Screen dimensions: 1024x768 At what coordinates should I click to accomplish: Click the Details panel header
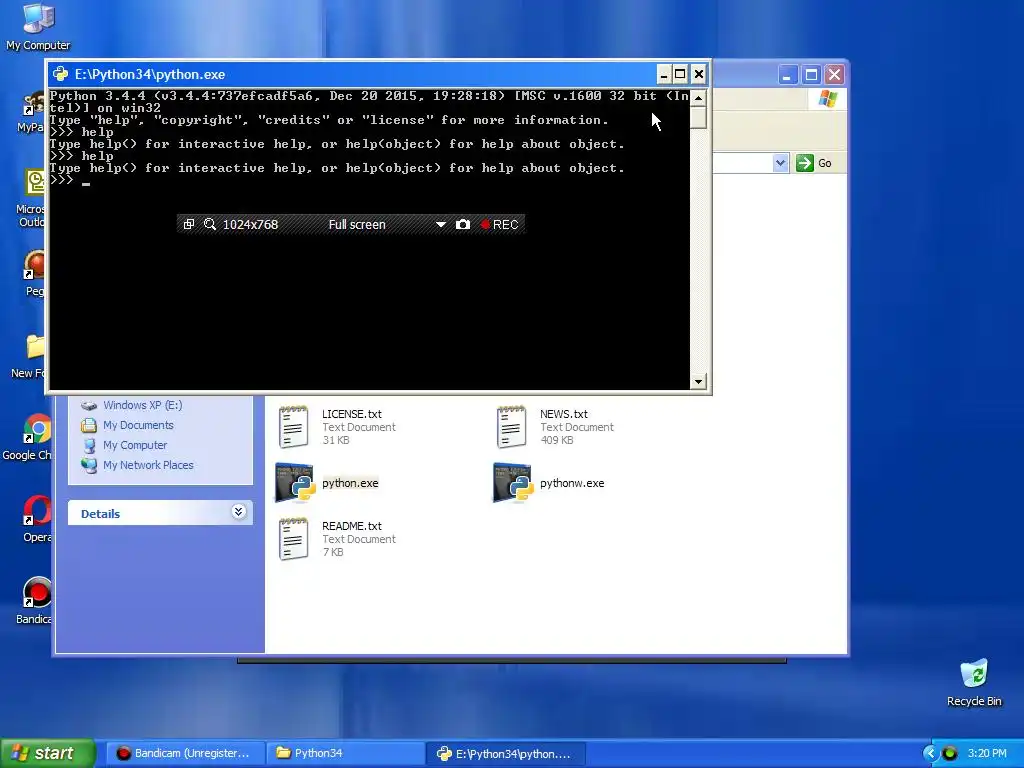pos(161,513)
